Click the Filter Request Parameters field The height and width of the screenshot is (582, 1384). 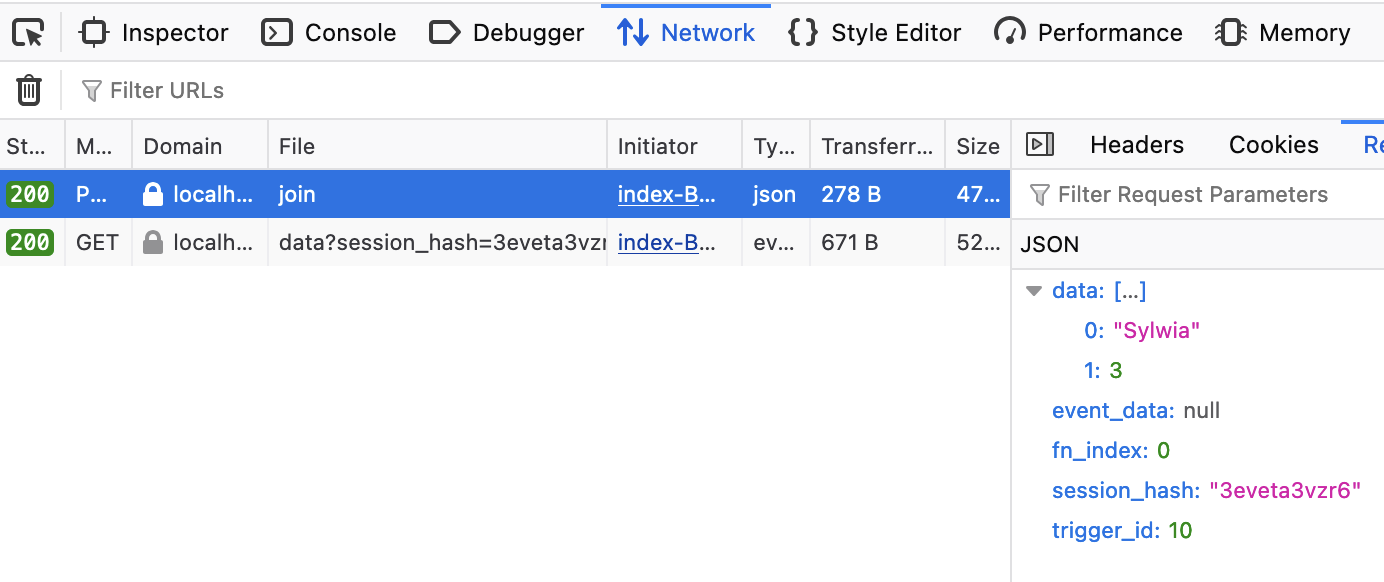pyautogui.click(x=1200, y=195)
